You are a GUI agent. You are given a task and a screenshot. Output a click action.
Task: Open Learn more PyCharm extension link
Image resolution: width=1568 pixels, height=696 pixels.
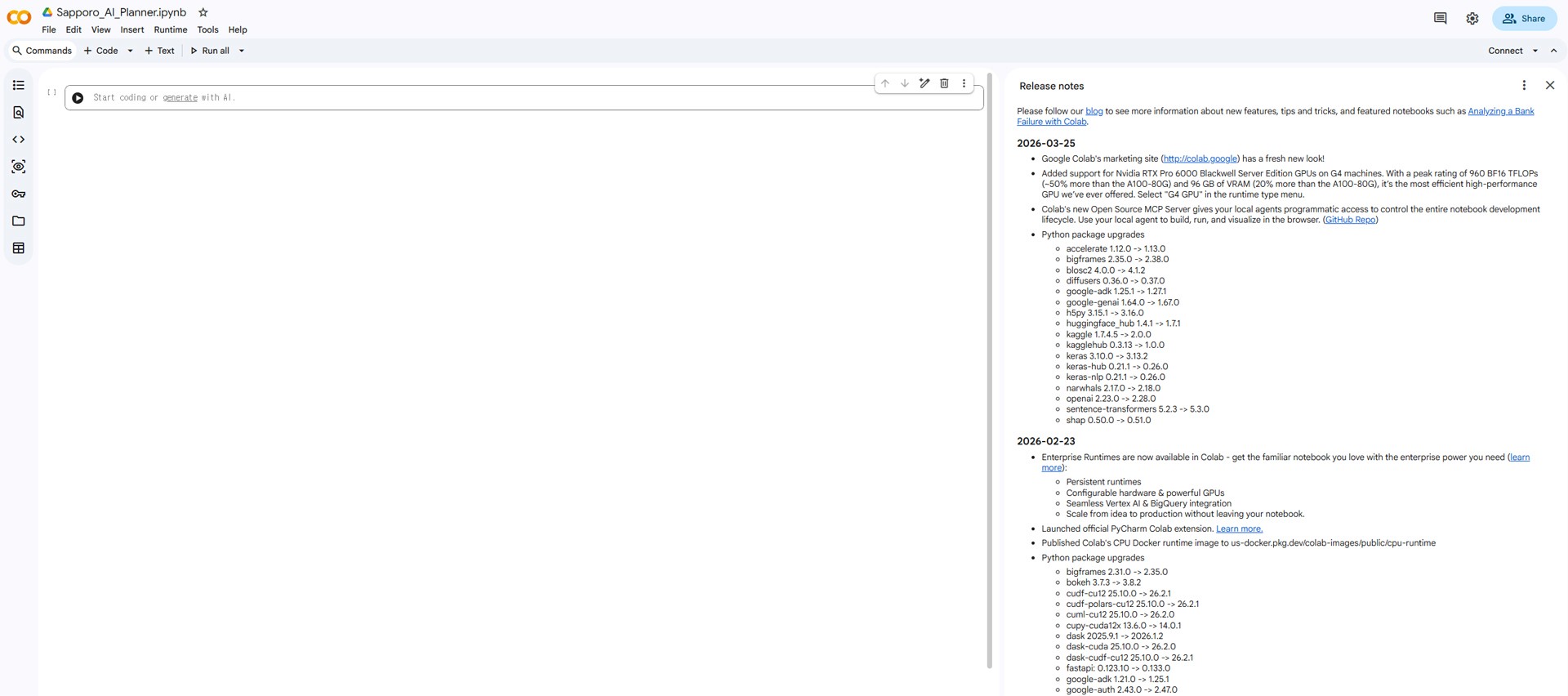point(1239,529)
